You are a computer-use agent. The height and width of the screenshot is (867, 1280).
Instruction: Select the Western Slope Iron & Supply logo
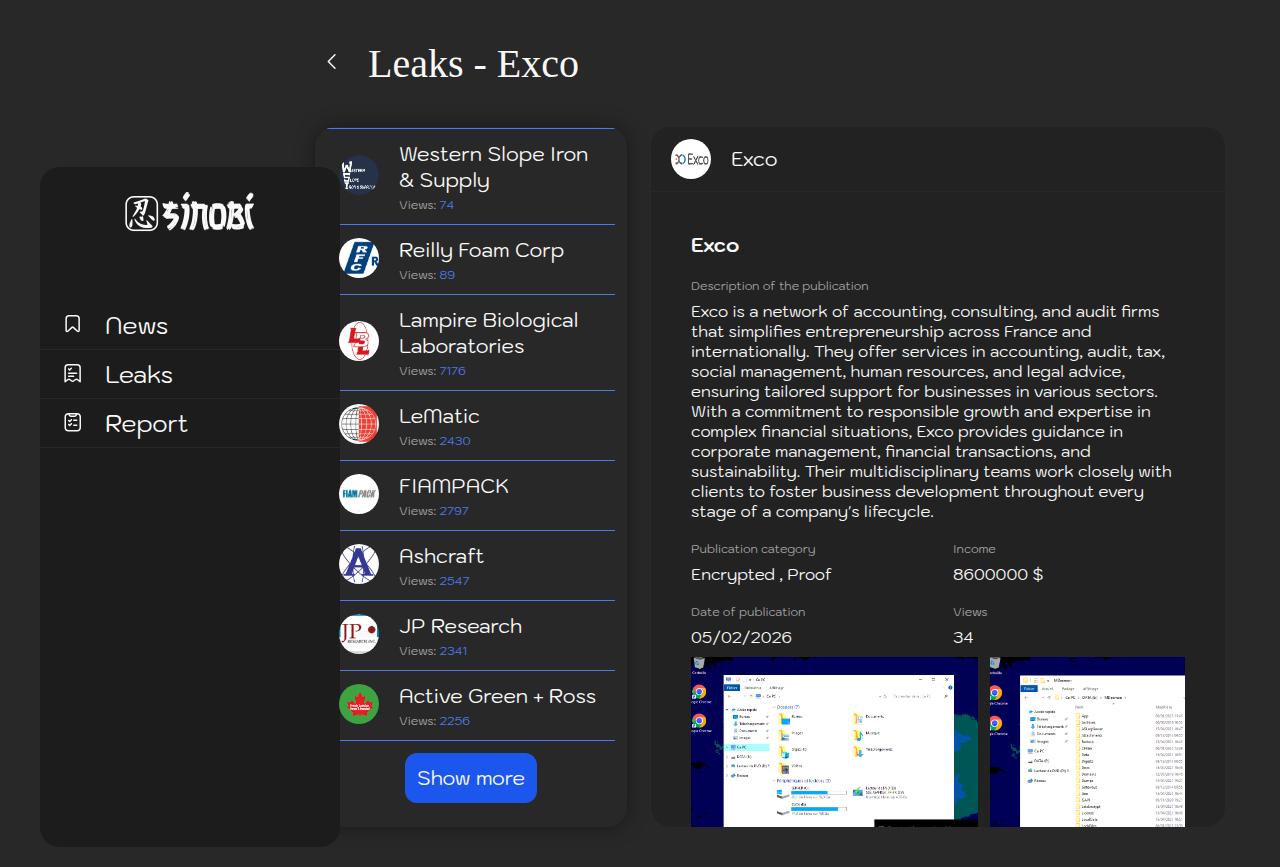[359, 175]
